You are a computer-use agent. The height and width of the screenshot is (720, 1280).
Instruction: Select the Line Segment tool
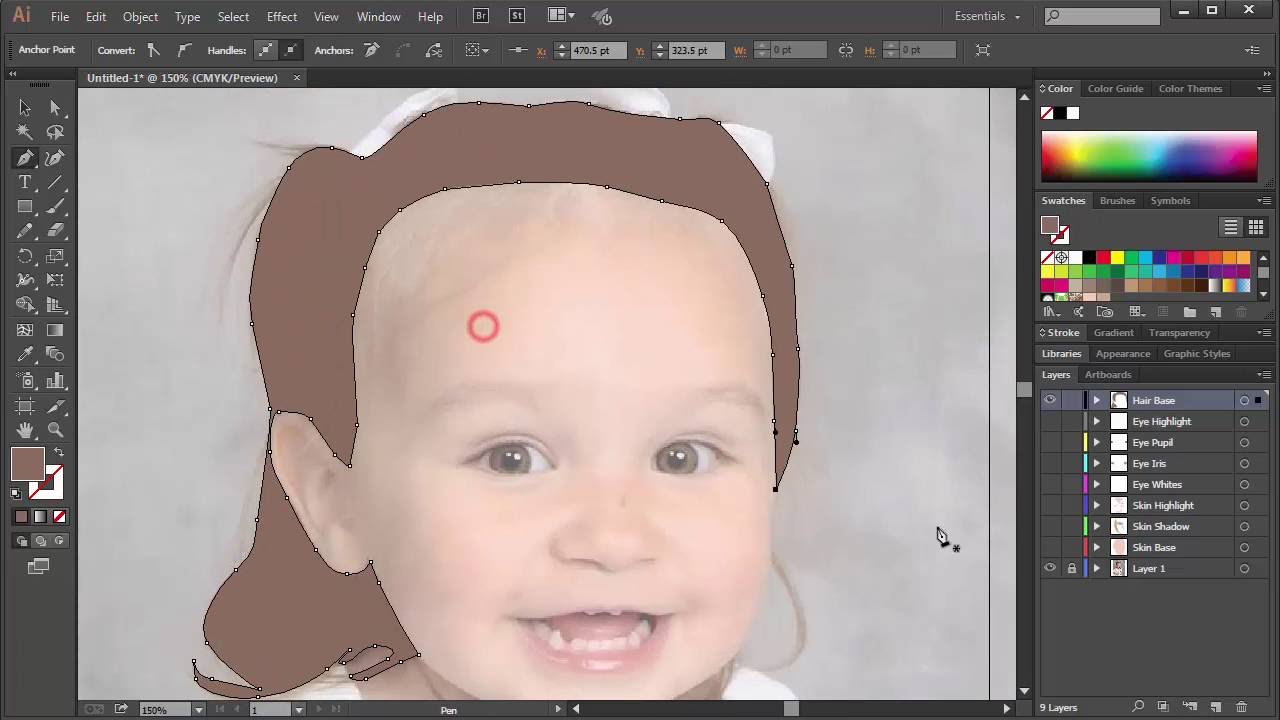tap(55, 183)
